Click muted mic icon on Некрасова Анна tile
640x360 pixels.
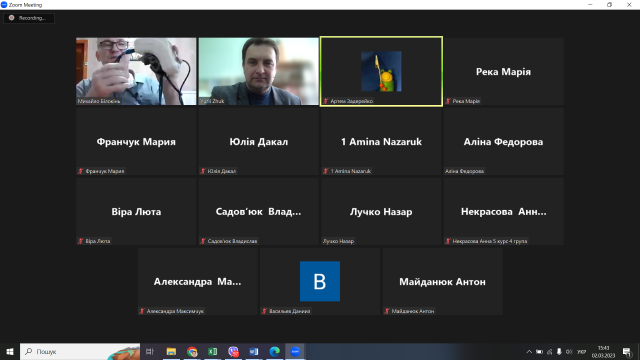(448, 241)
